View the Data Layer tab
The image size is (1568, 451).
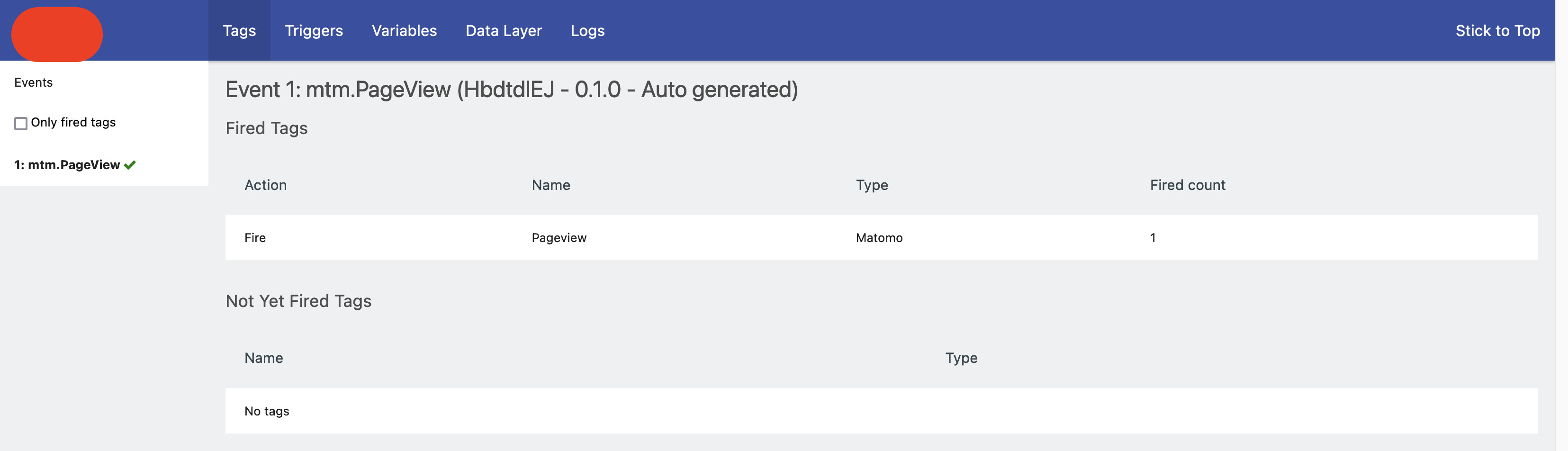point(504,30)
